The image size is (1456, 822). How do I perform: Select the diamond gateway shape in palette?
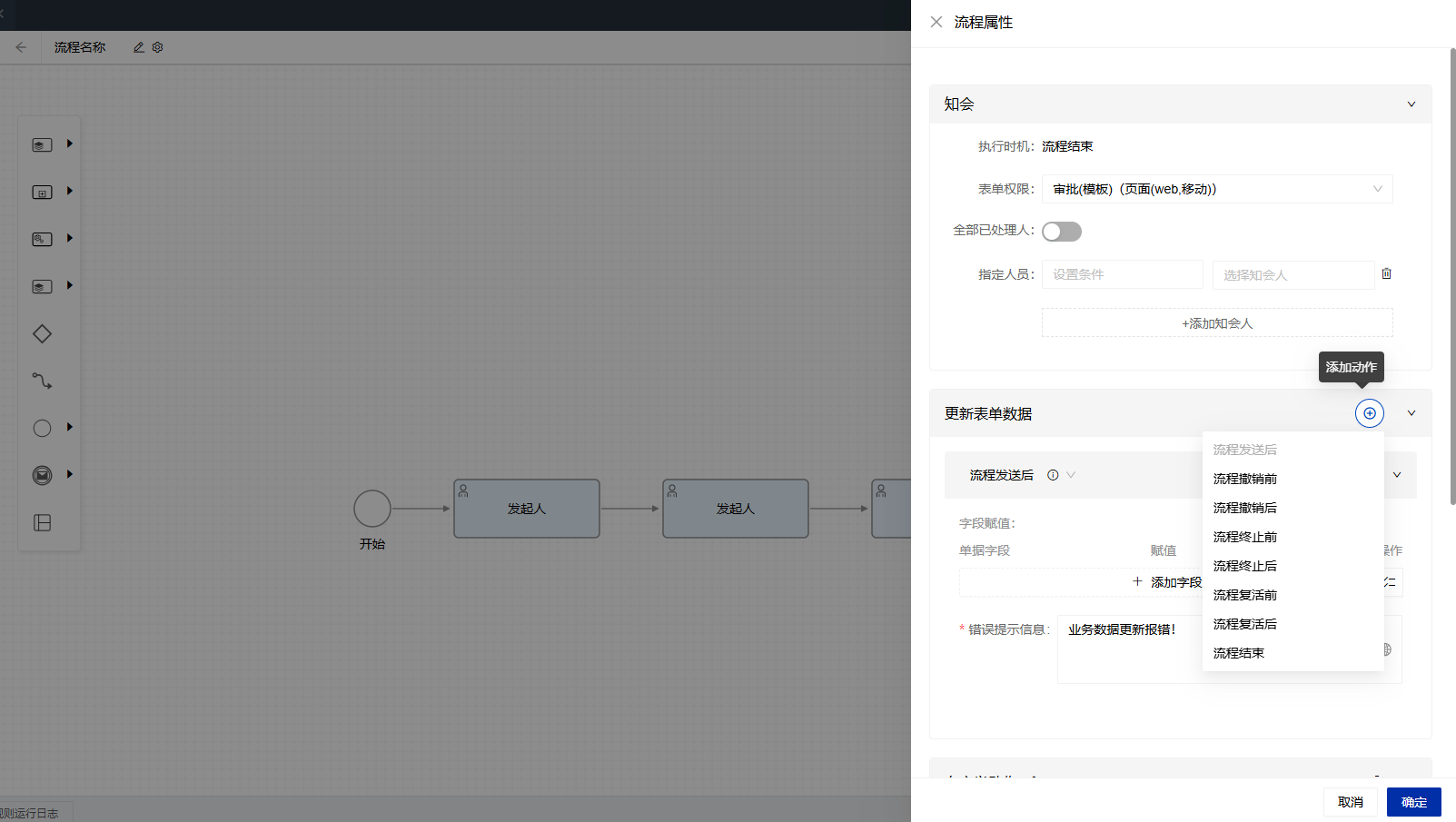[42, 334]
